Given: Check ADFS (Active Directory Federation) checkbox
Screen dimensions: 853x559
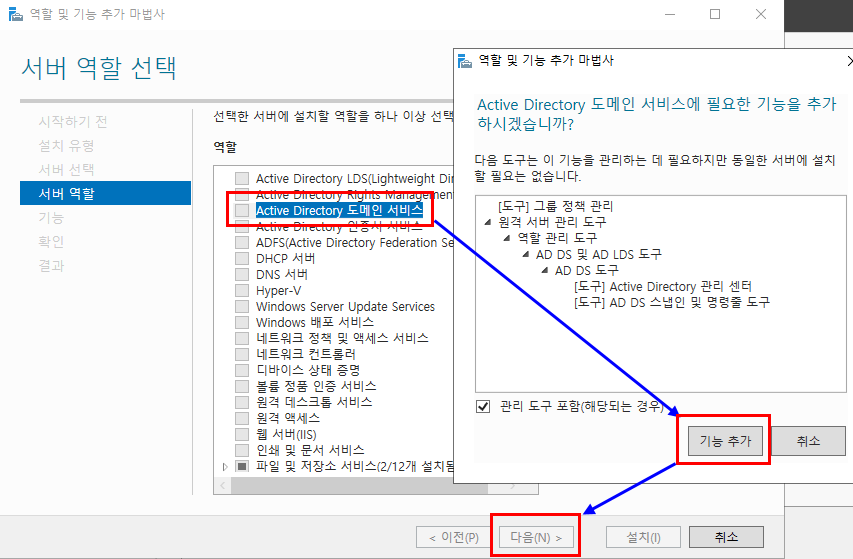Looking at the screenshot, I should coord(242,243).
